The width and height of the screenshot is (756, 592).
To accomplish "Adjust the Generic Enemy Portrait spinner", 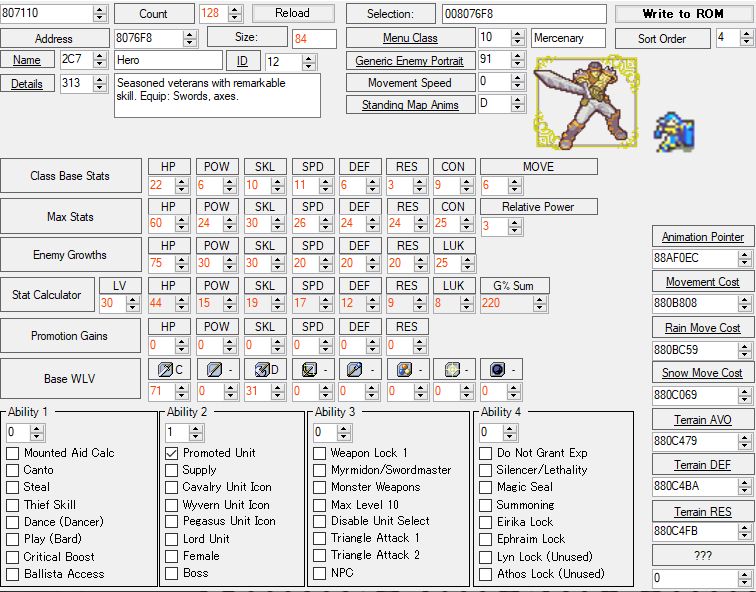I will click(x=518, y=60).
